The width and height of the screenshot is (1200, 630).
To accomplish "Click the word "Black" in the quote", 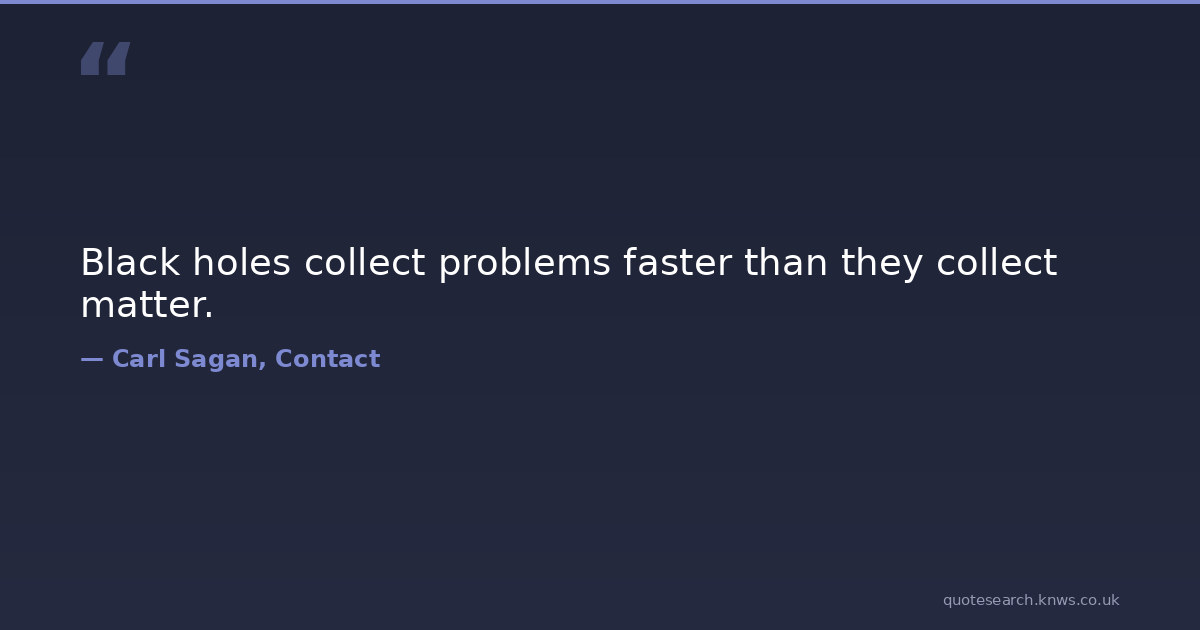I will coord(130,263).
